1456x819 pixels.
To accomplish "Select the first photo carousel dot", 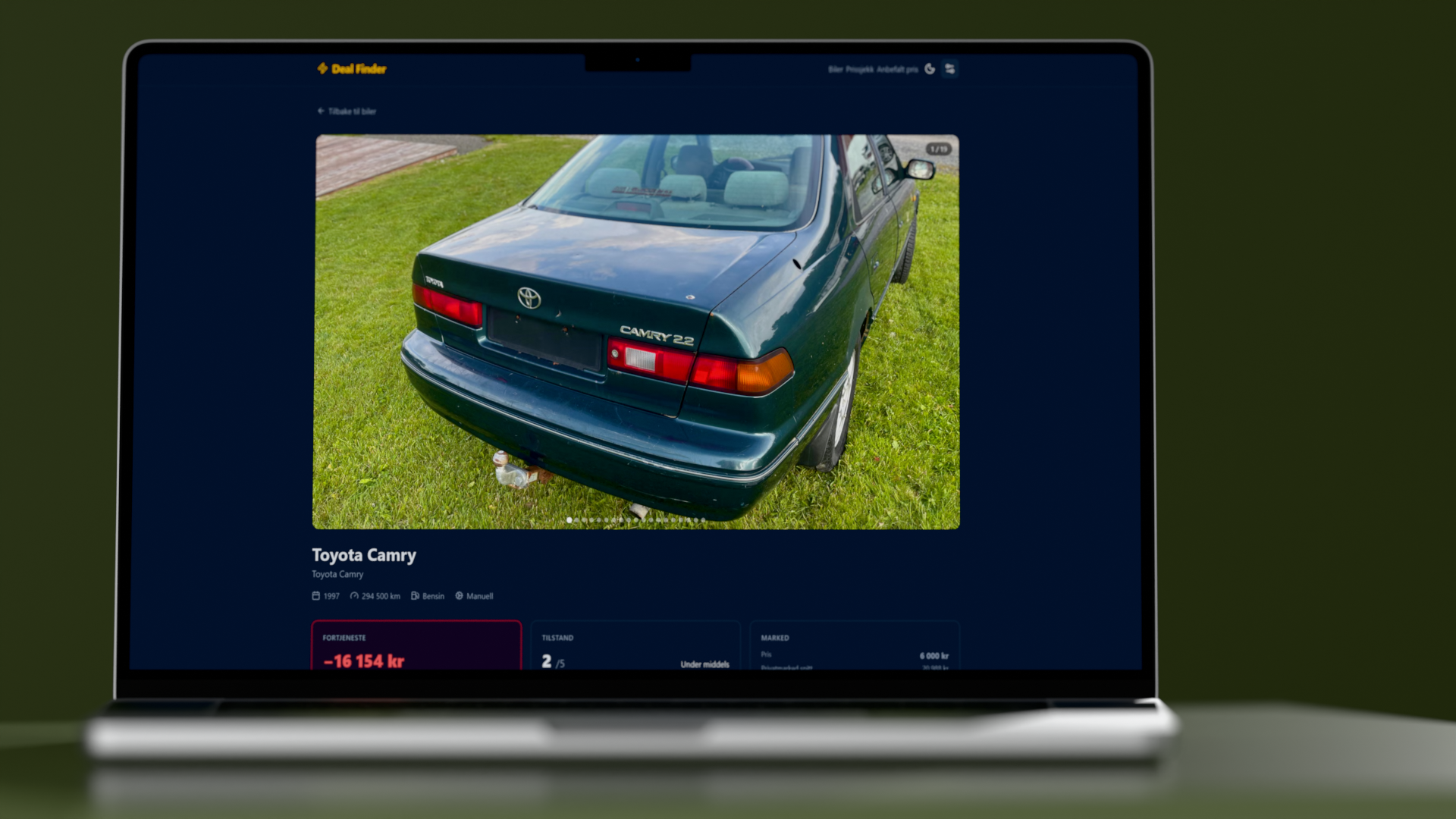I will (570, 520).
